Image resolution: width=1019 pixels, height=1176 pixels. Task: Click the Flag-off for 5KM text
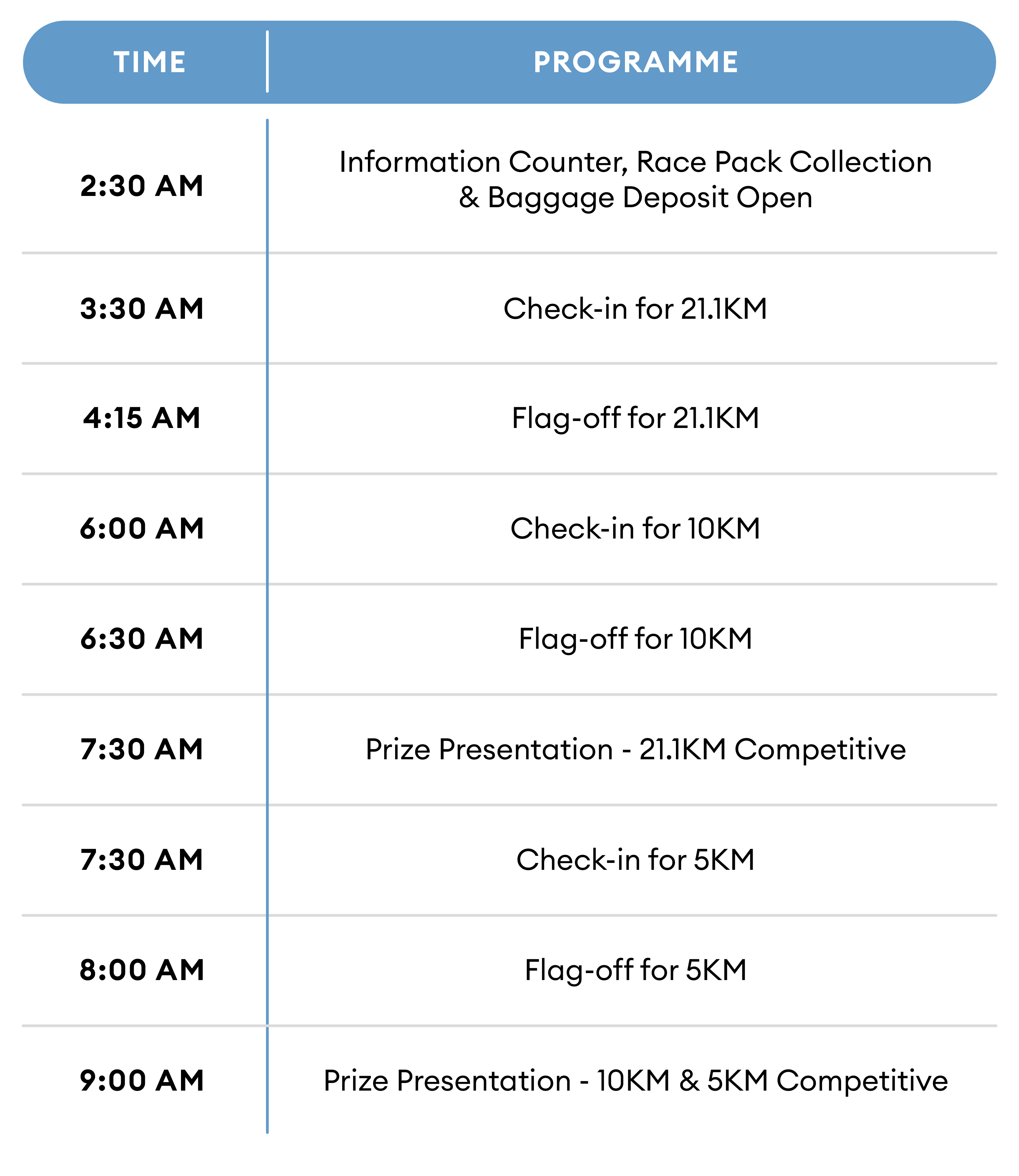click(635, 970)
